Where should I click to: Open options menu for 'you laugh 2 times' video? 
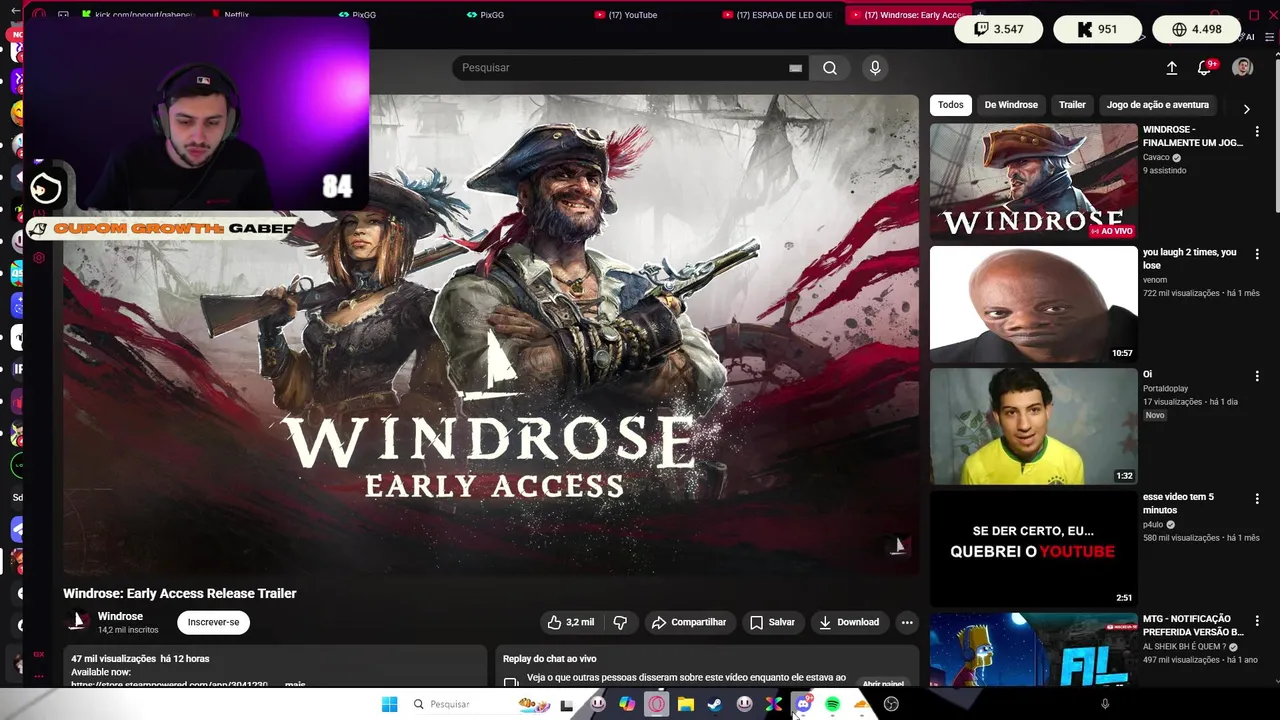1257,254
